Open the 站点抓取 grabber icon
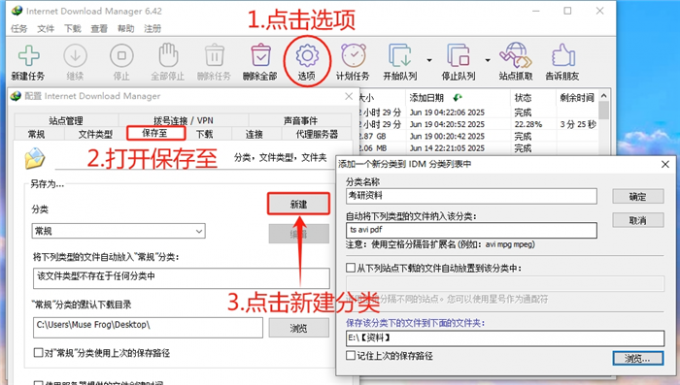680x385 pixels. pyautogui.click(x=515, y=56)
